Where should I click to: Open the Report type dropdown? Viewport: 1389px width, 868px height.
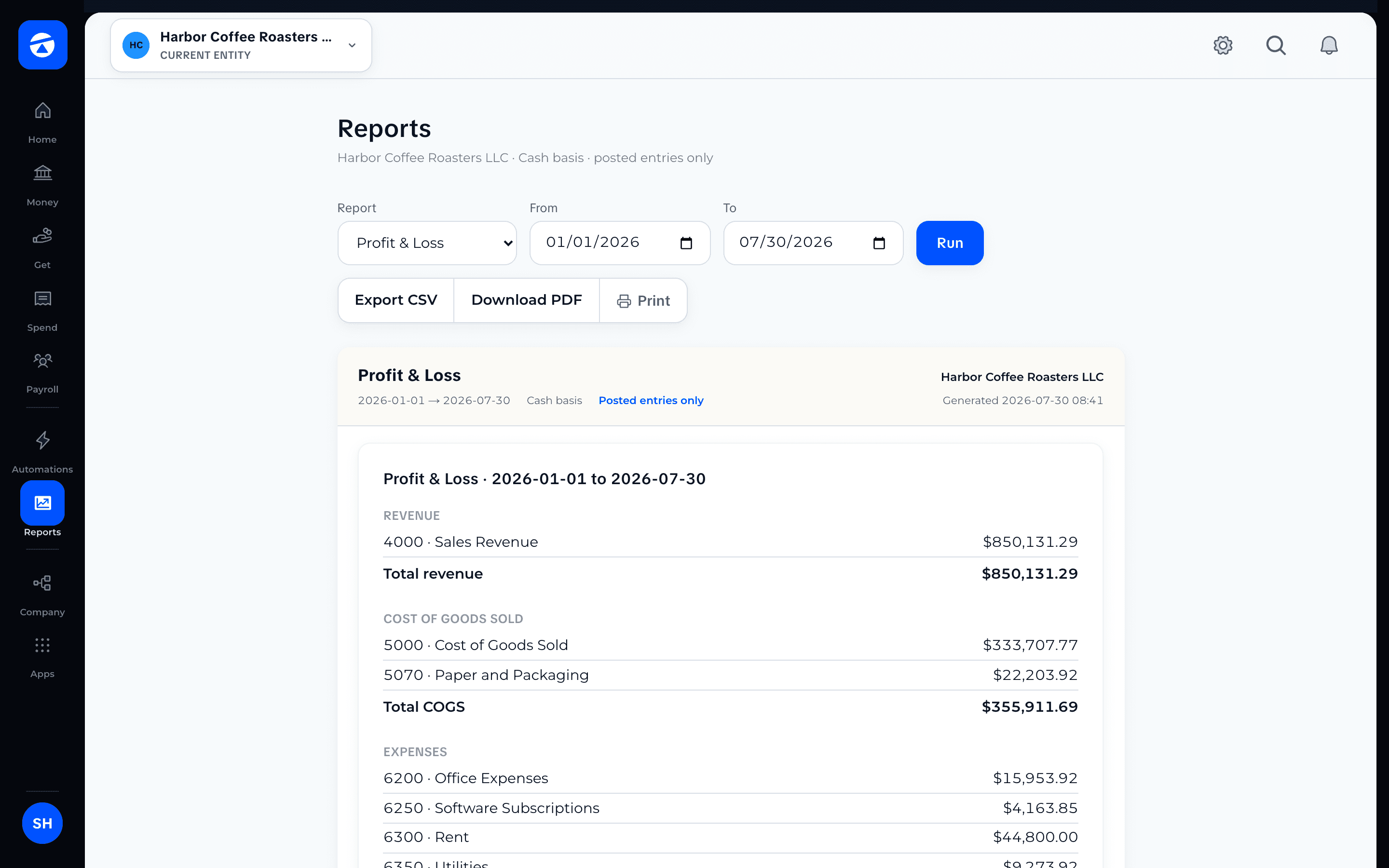(427, 243)
